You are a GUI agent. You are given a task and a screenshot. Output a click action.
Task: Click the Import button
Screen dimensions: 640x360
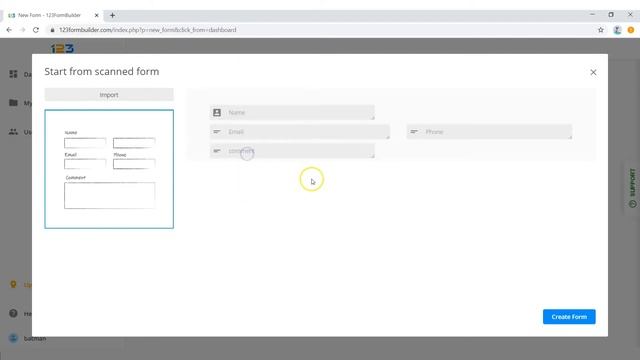pos(109,95)
